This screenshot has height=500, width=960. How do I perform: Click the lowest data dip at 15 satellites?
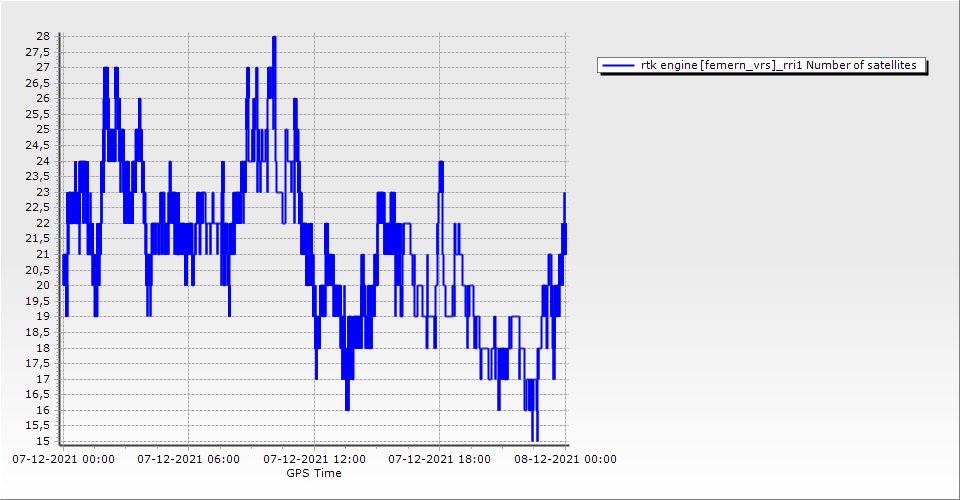click(535, 439)
